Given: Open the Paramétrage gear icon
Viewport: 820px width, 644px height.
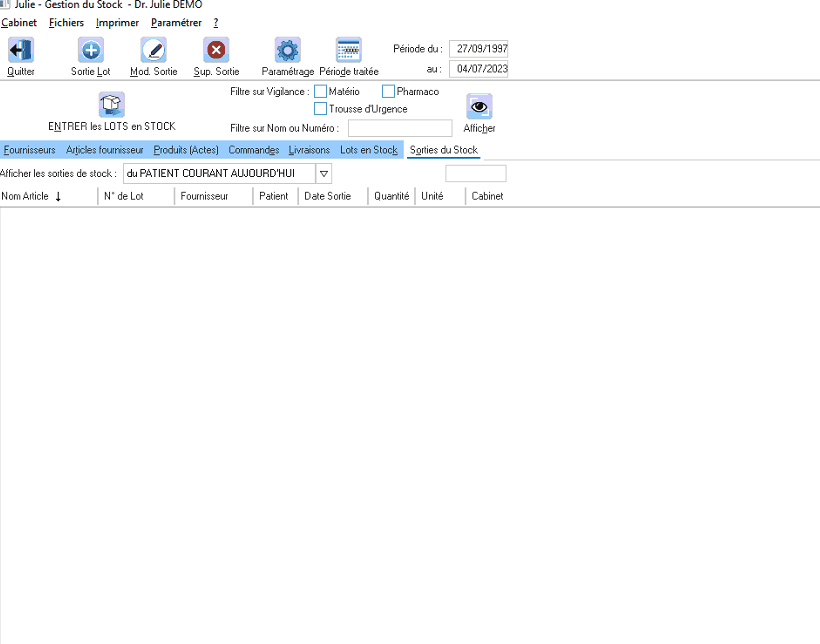Looking at the screenshot, I should pyautogui.click(x=288, y=50).
